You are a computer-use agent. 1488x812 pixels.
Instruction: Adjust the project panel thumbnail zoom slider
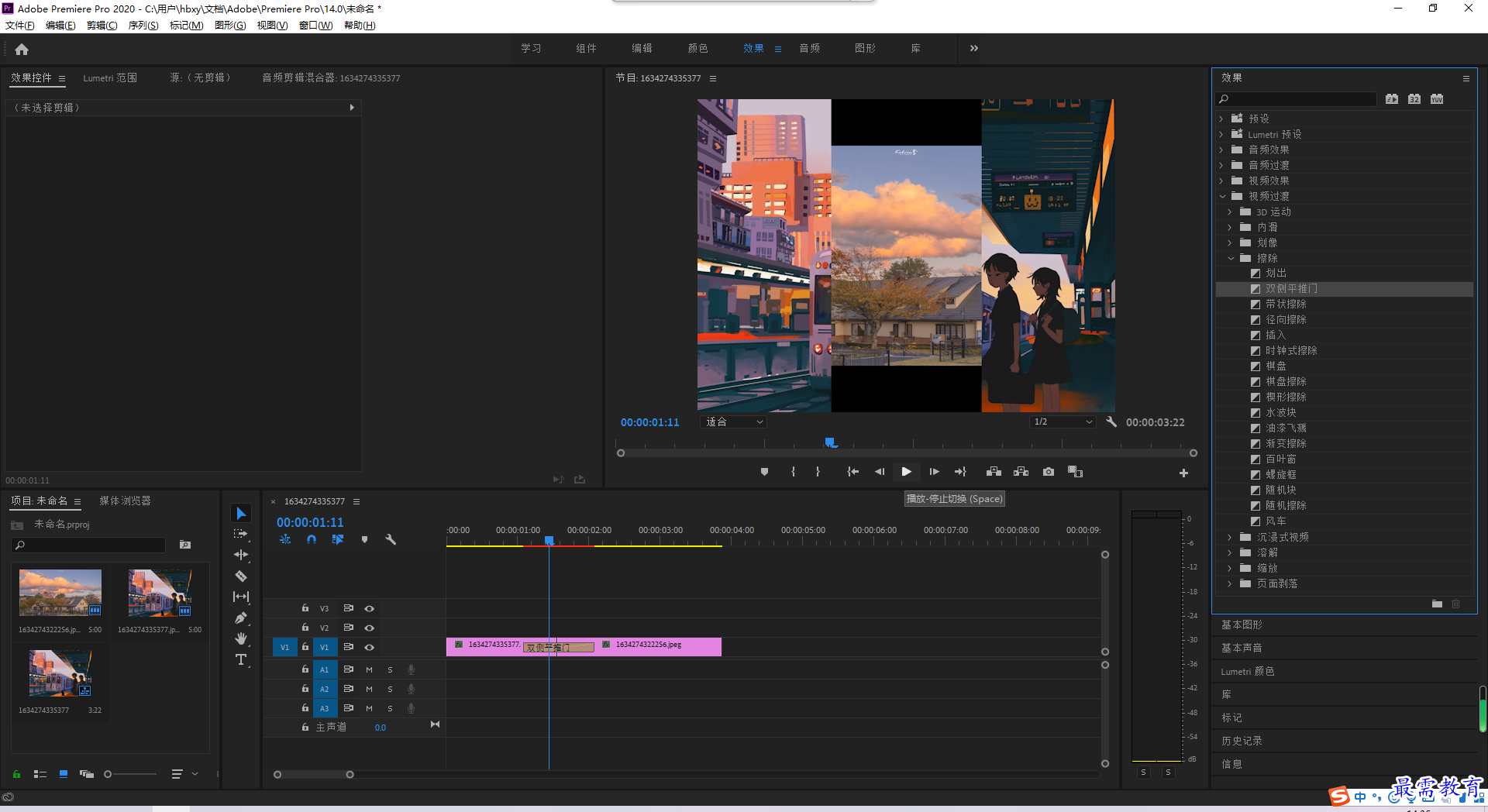click(x=108, y=774)
